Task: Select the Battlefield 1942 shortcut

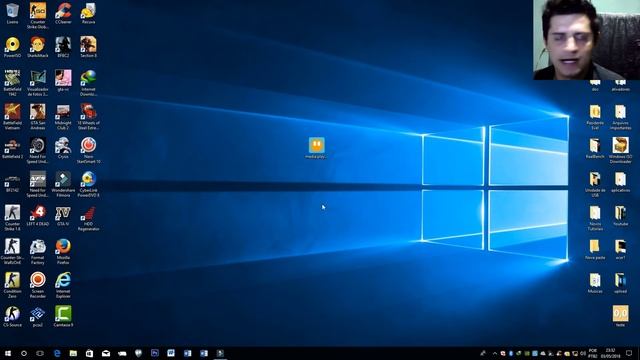Action: (12, 83)
